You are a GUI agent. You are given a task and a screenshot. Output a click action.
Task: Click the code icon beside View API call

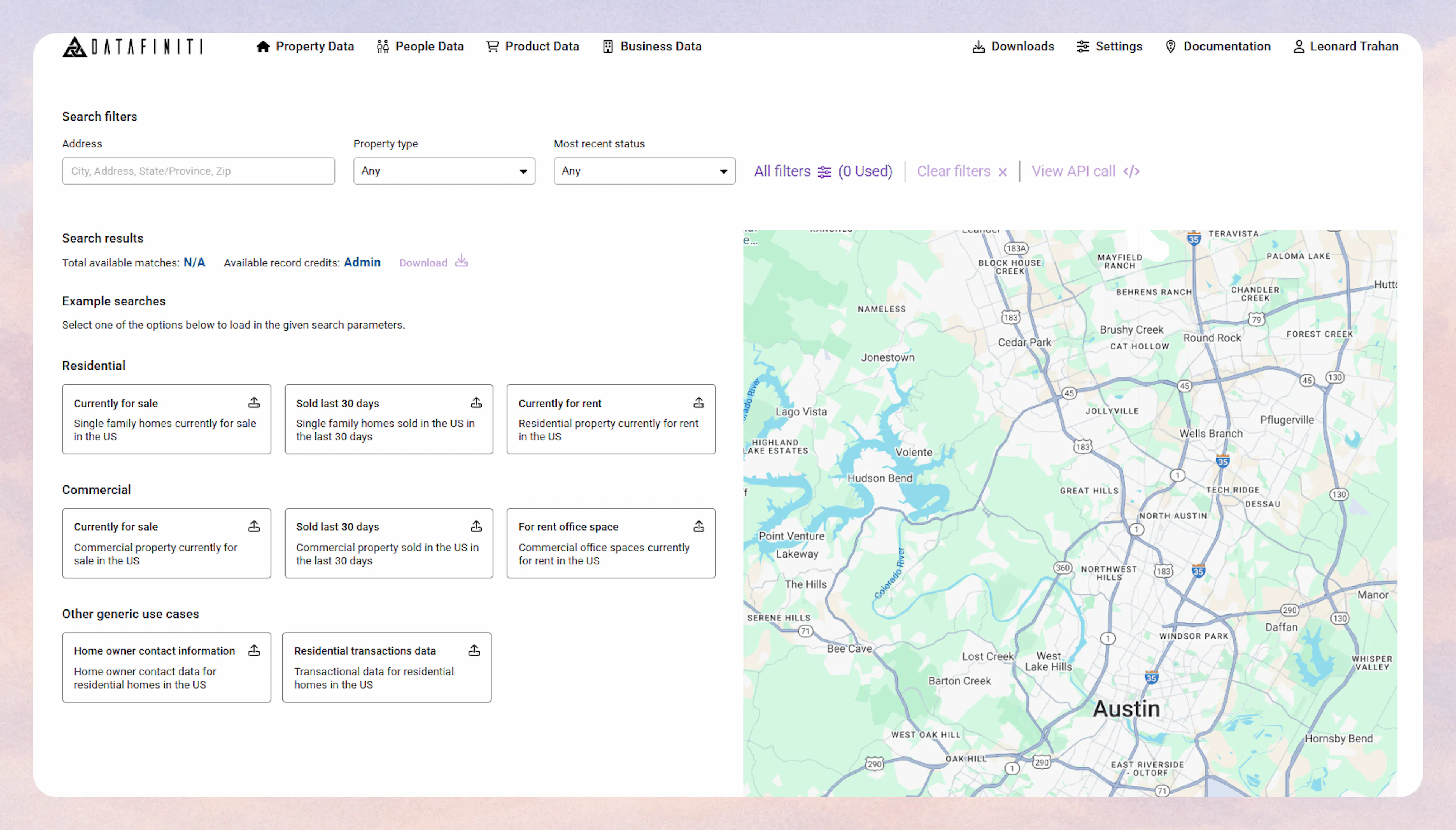(1131, 171)
